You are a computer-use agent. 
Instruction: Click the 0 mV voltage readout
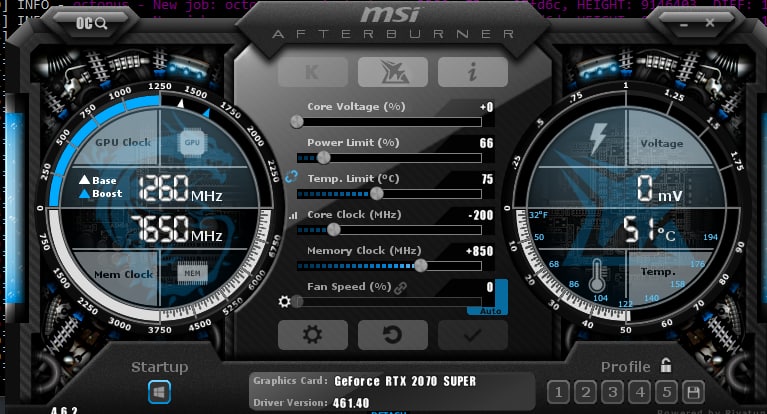[x=659, y=189]
